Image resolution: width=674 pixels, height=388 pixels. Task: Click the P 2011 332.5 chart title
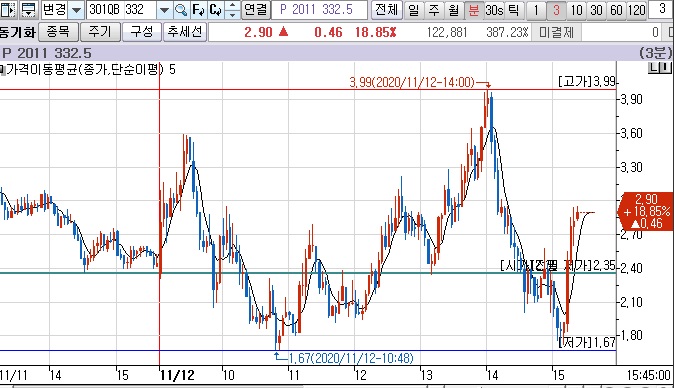click(x=47, y=53)
